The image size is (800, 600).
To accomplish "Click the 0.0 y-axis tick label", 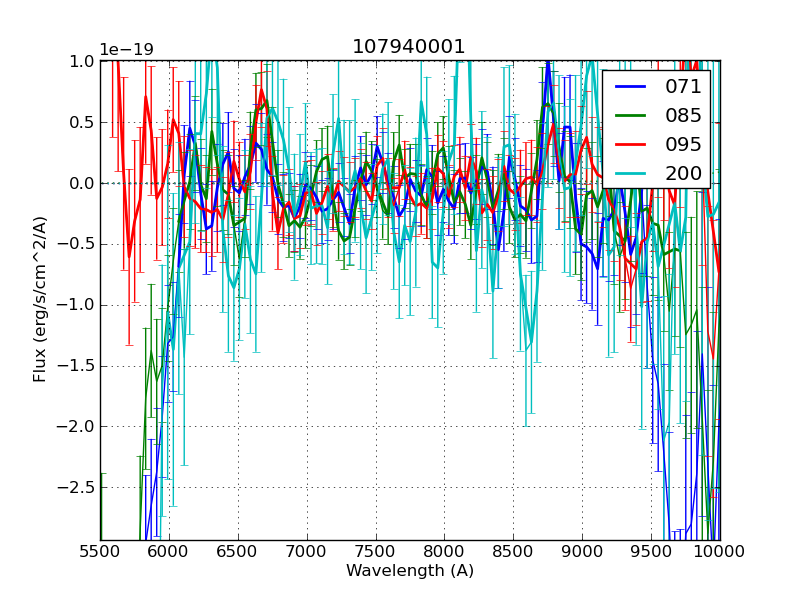I will [x=80, y=183].
